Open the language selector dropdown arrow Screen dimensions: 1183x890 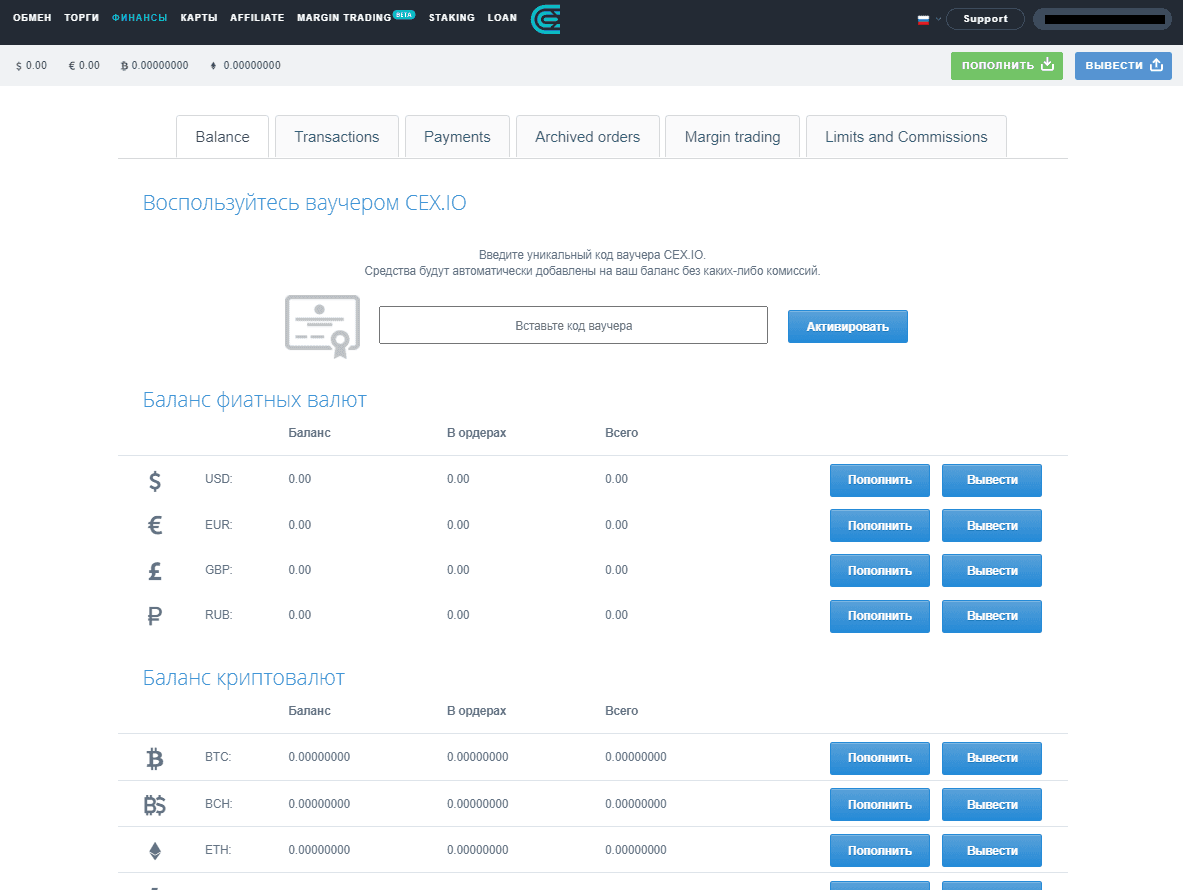click(x=938, y=20)
